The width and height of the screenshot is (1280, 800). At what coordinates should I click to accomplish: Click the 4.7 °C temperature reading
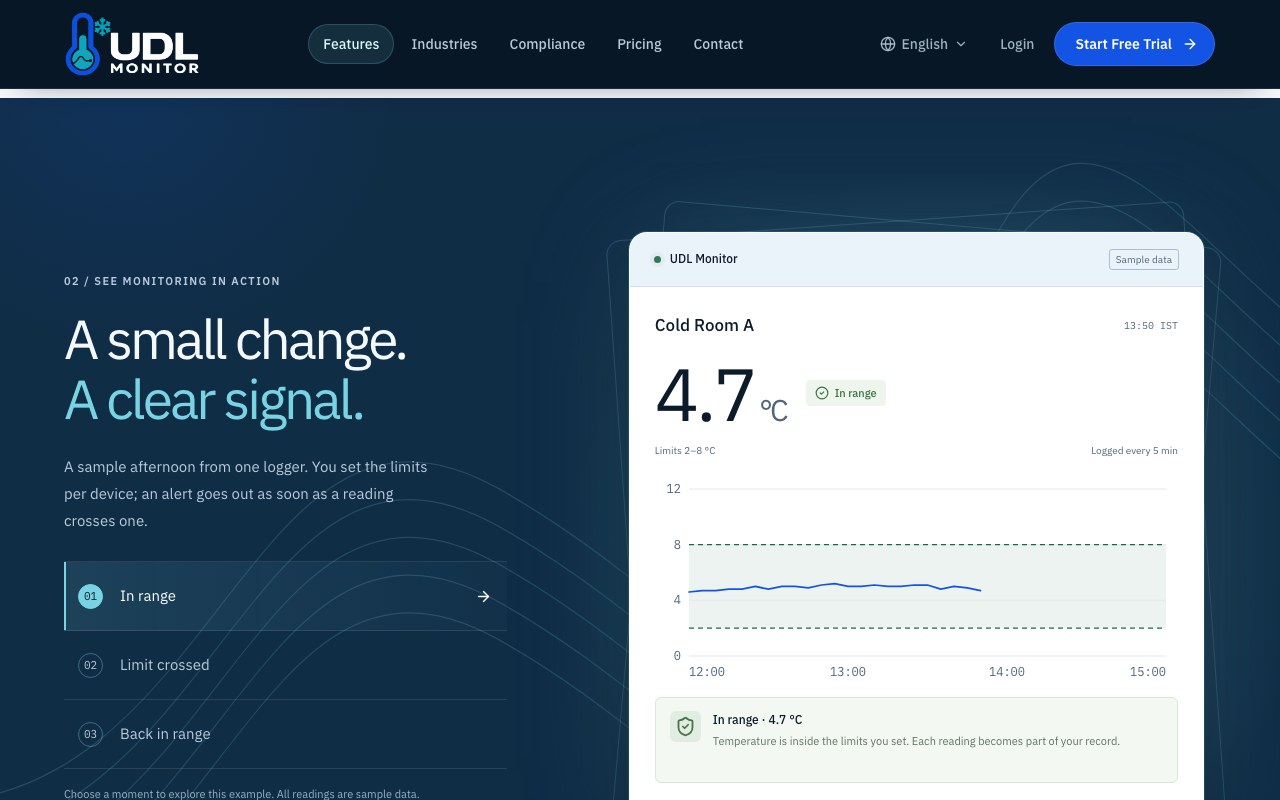pyautogui.click(x=721, y=396)
